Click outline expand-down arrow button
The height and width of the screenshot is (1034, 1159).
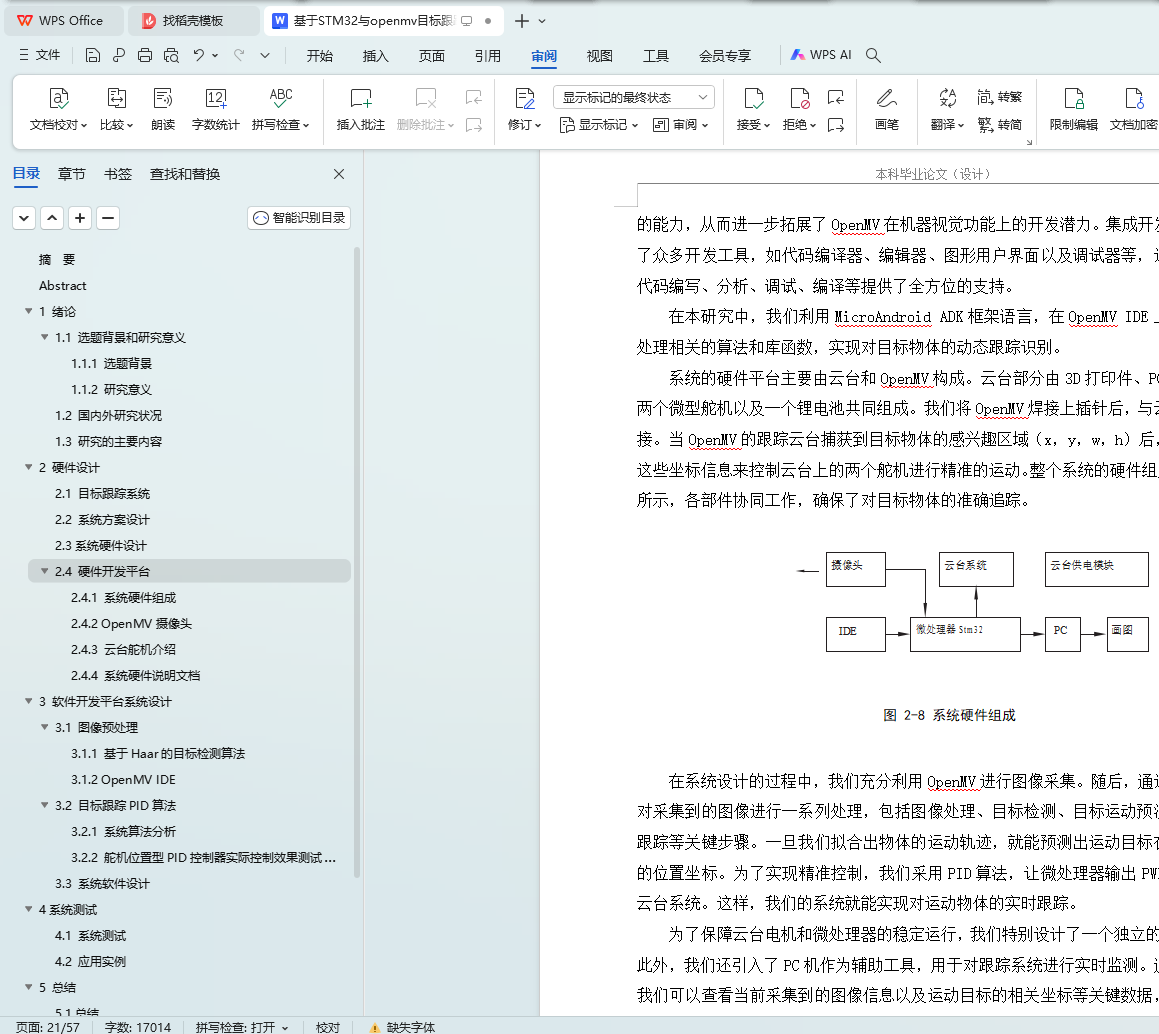[24, 218]
